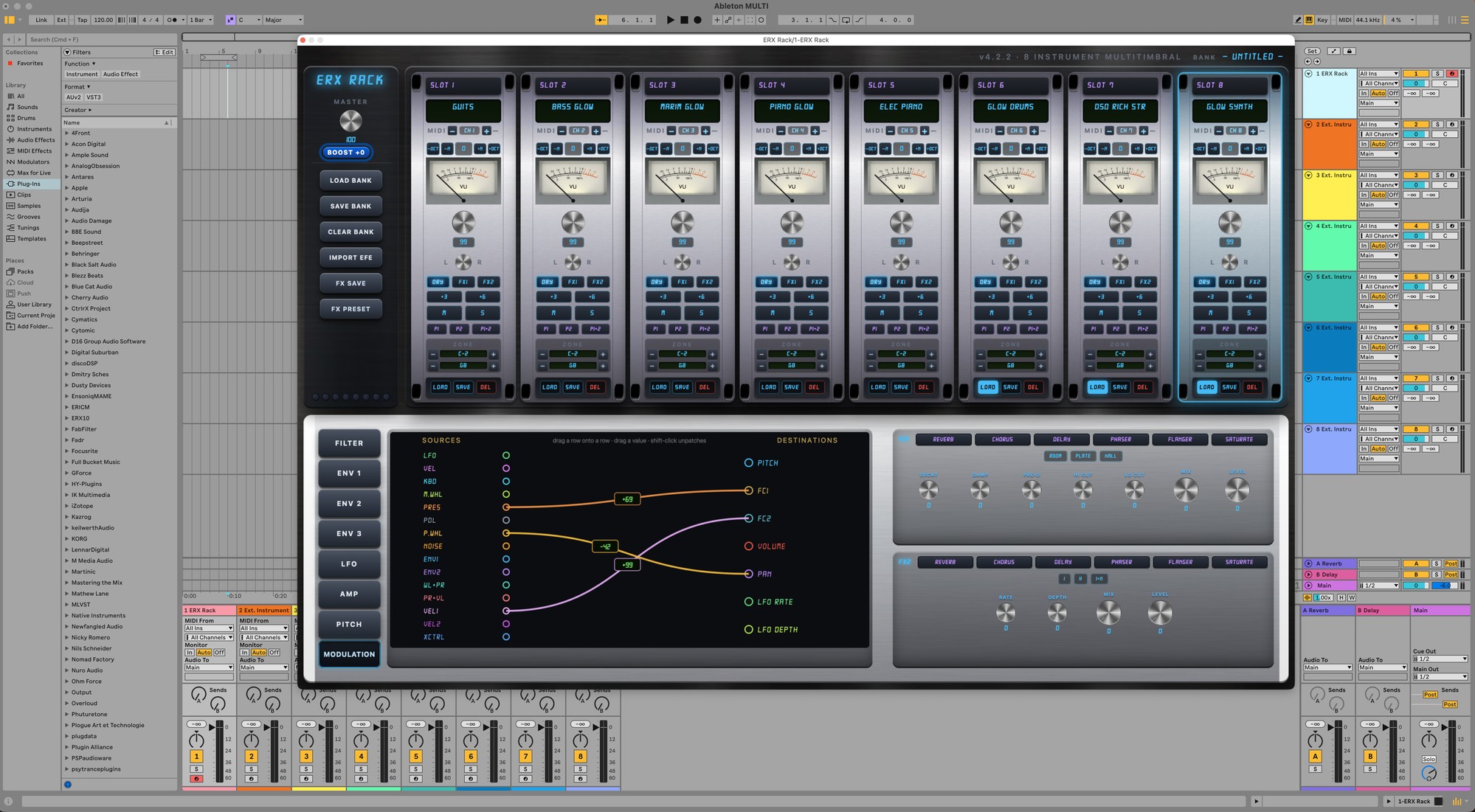Open the scale Major dropdown
1475x812 pixels.
pyautogui.click(x=283, y=20)
